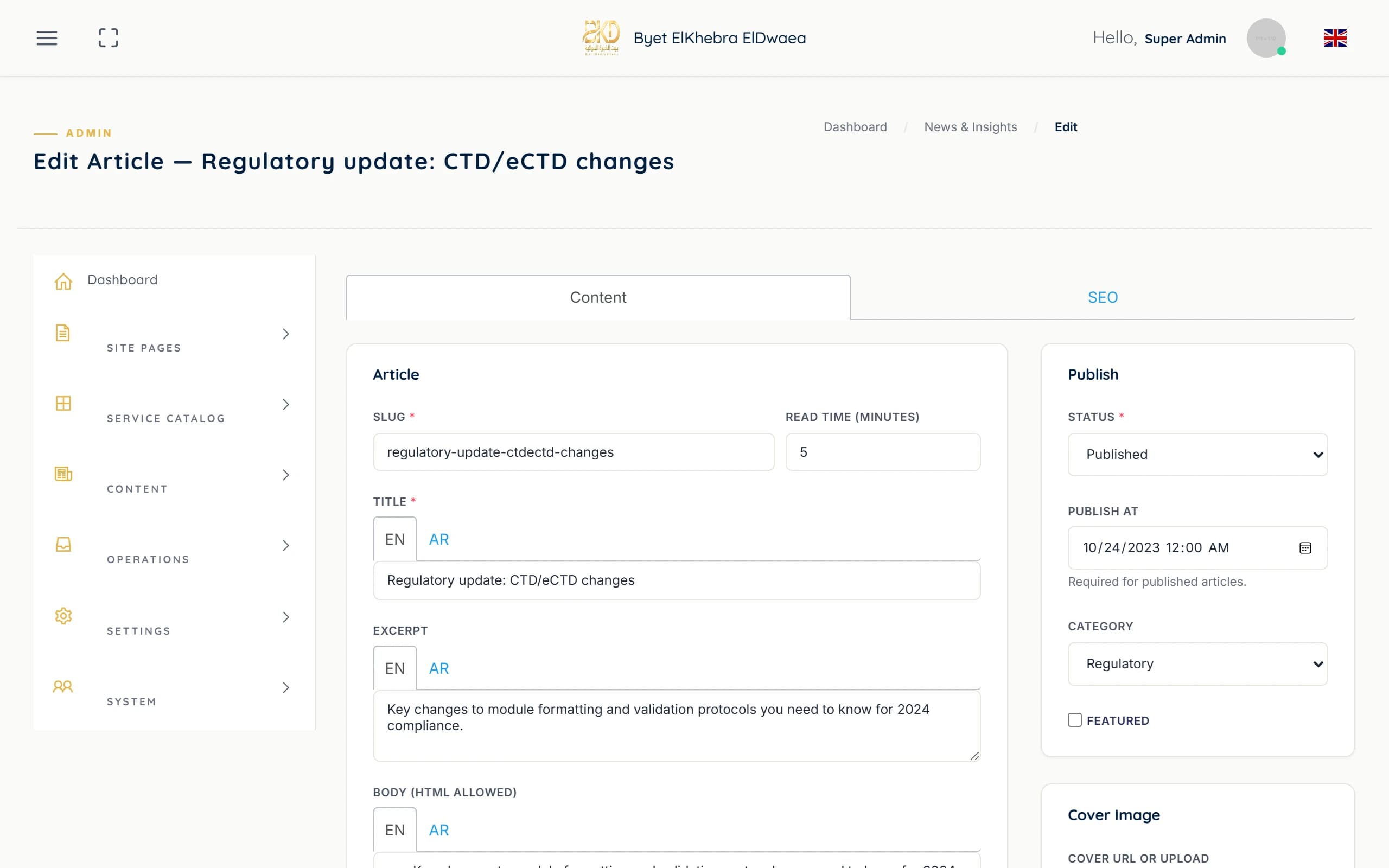Focus the Read Time minutes field
The image size is (1389, 868).
[x=883, y=452]
